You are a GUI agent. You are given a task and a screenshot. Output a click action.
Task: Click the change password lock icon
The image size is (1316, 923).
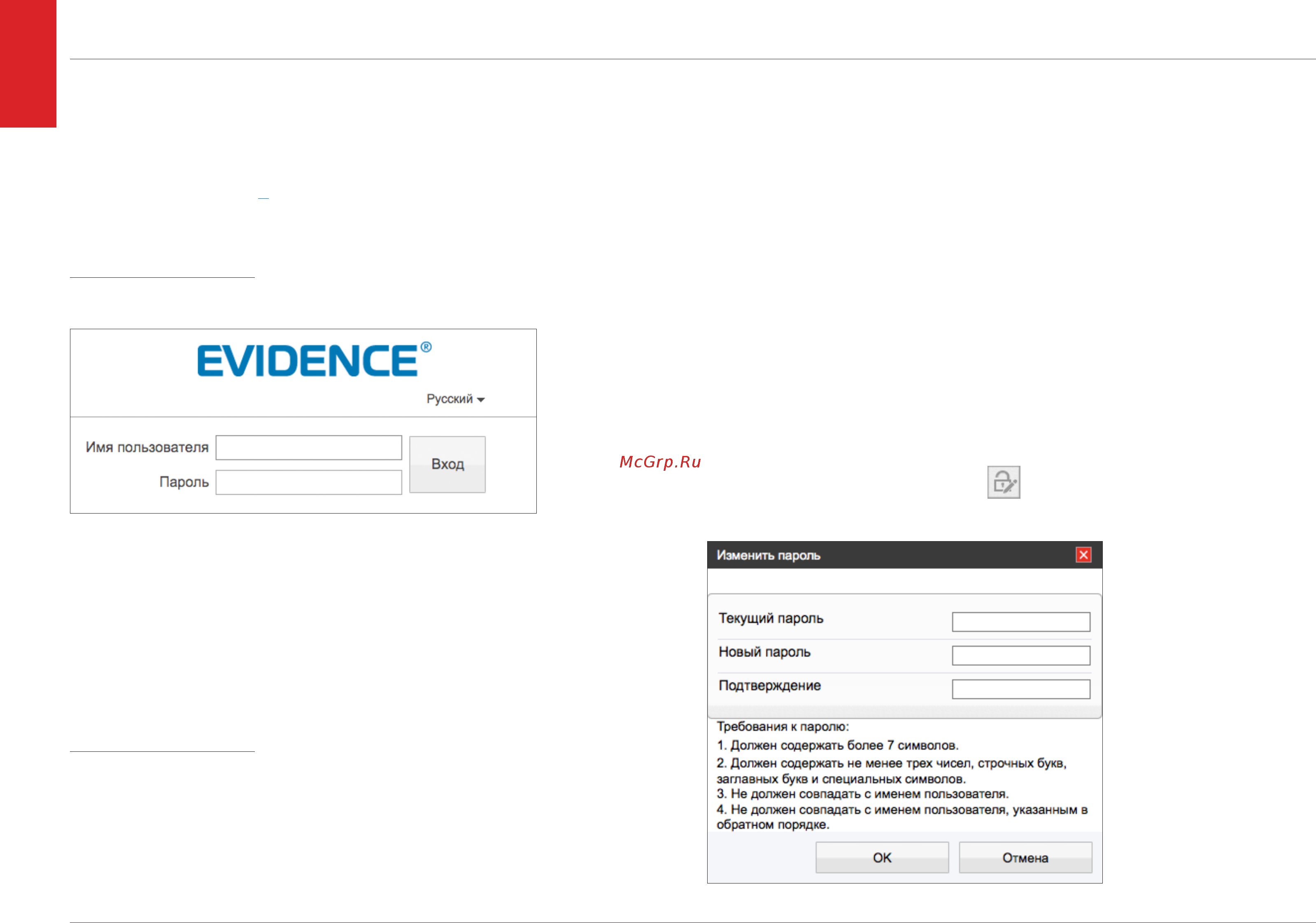(1003, 482)
